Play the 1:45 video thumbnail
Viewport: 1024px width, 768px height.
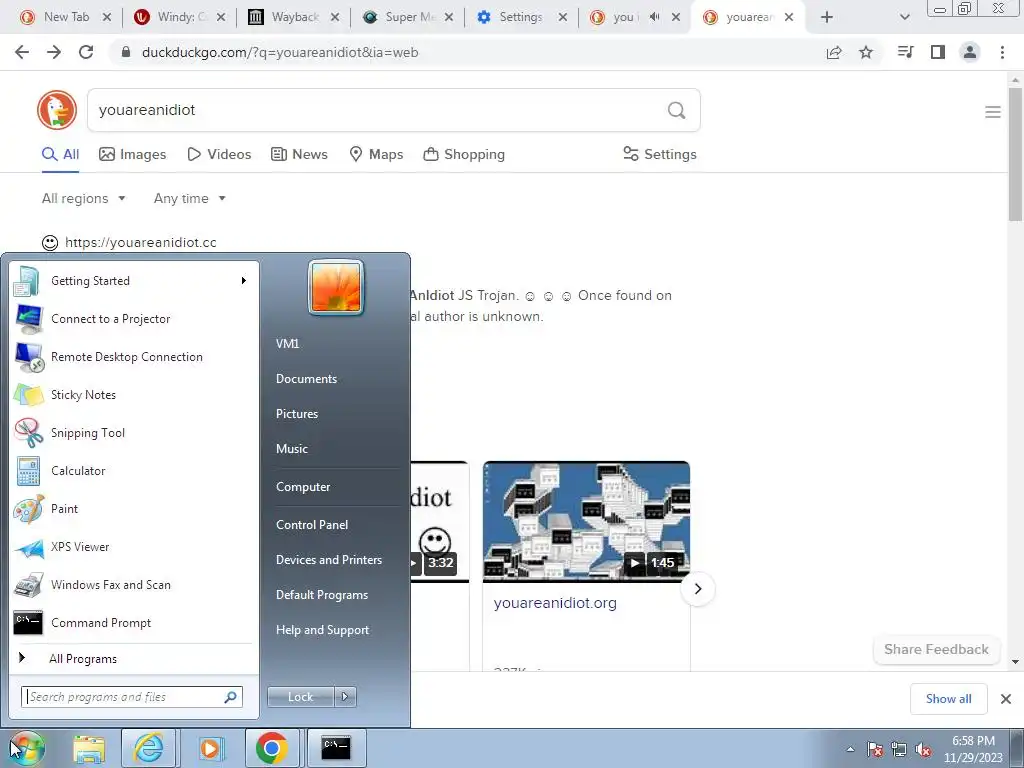click(586, 521)
